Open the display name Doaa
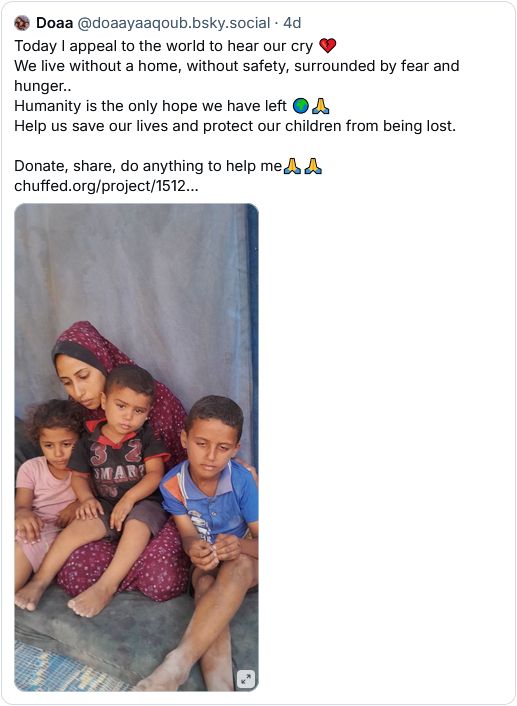517x706 pixels. pos(54,23)
